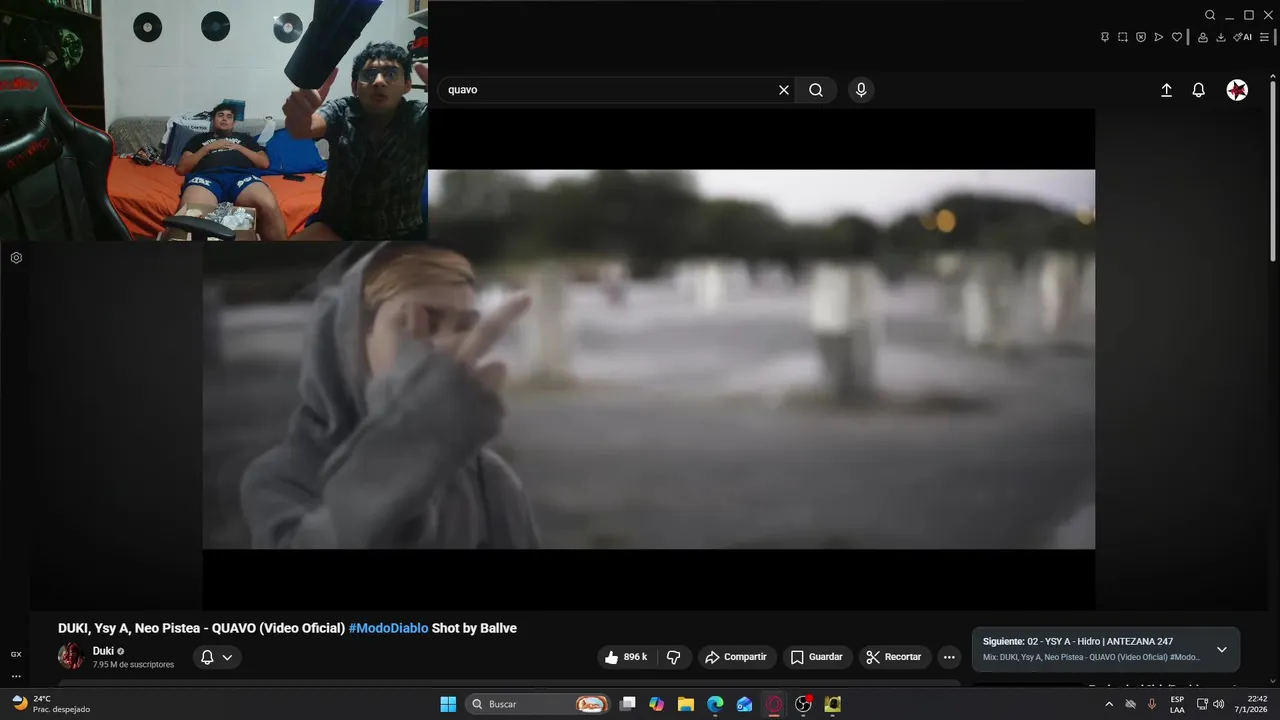Image resolution: width=1280 pixels, height=720 pixels.
Task: Open browser tab search magnifier
Action: point(1210,15)
